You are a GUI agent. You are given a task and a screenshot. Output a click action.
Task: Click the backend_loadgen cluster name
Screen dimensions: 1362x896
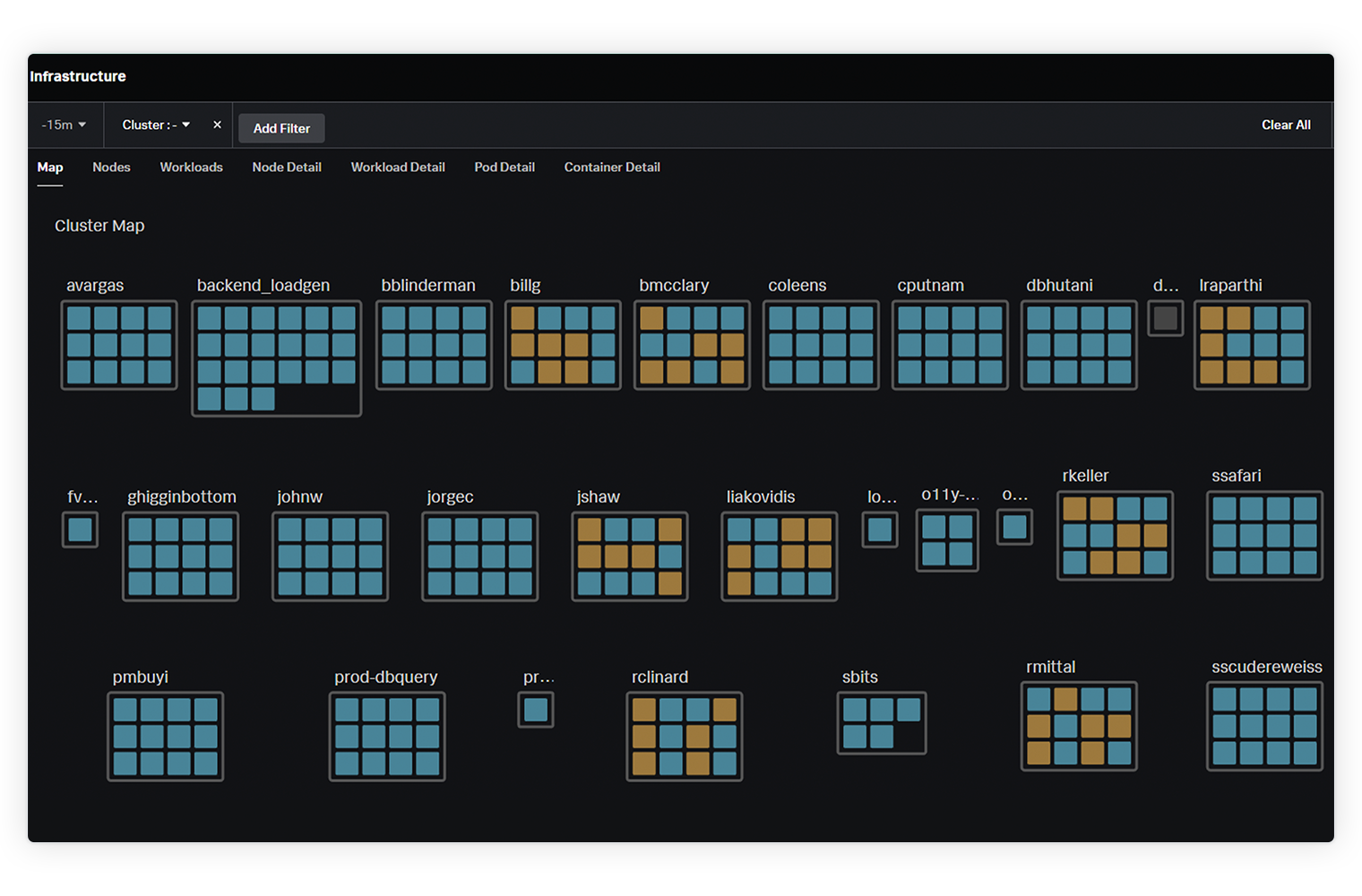click(x=263, y=286)
